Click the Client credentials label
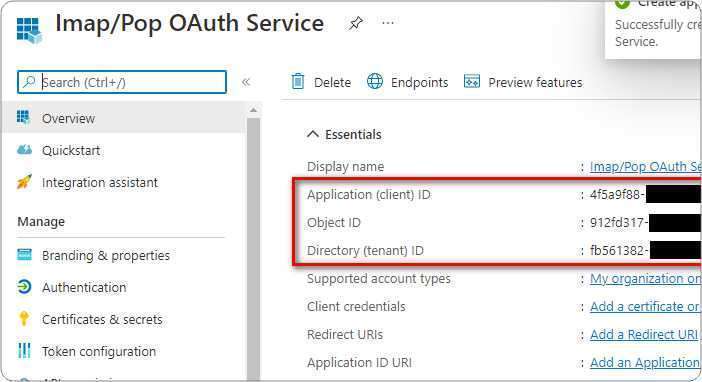This screenshot has width=702, height=382. point(356,307)
